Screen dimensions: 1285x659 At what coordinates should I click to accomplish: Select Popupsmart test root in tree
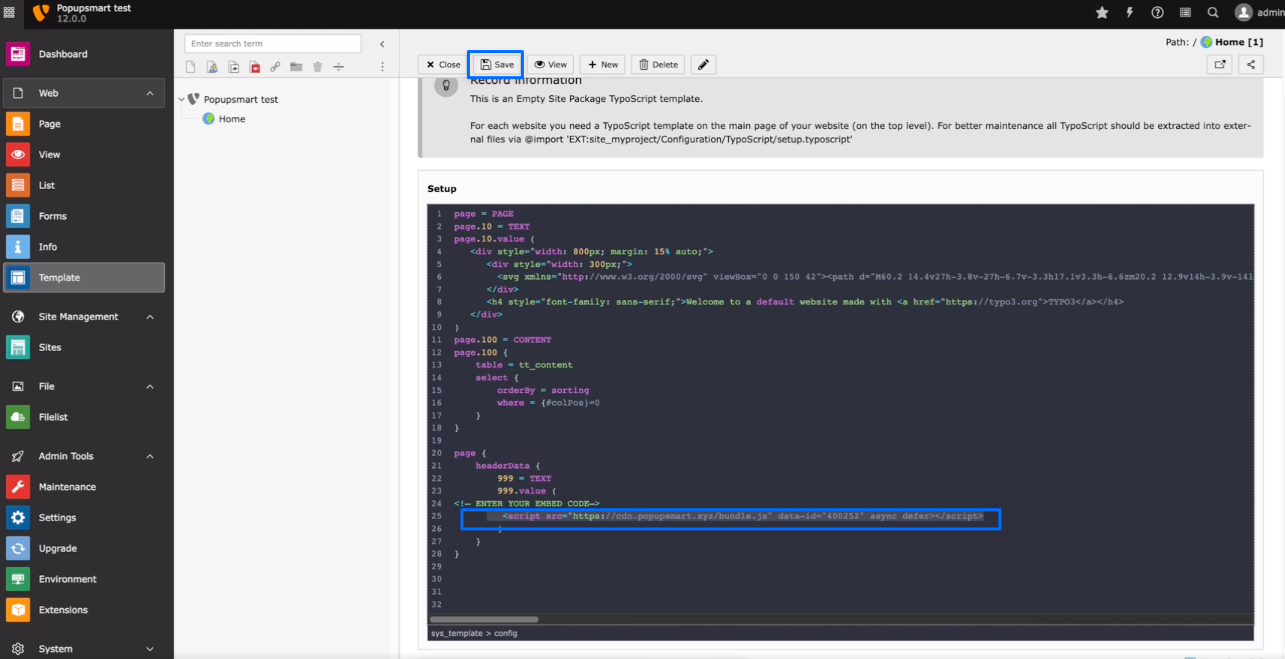coord(241,100)
